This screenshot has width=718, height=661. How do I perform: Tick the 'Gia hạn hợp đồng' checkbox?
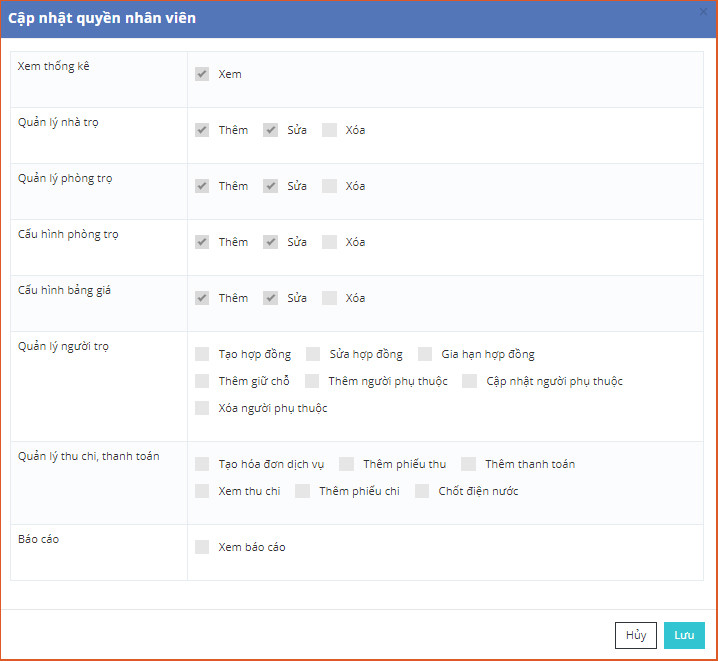tap(425, 354)
